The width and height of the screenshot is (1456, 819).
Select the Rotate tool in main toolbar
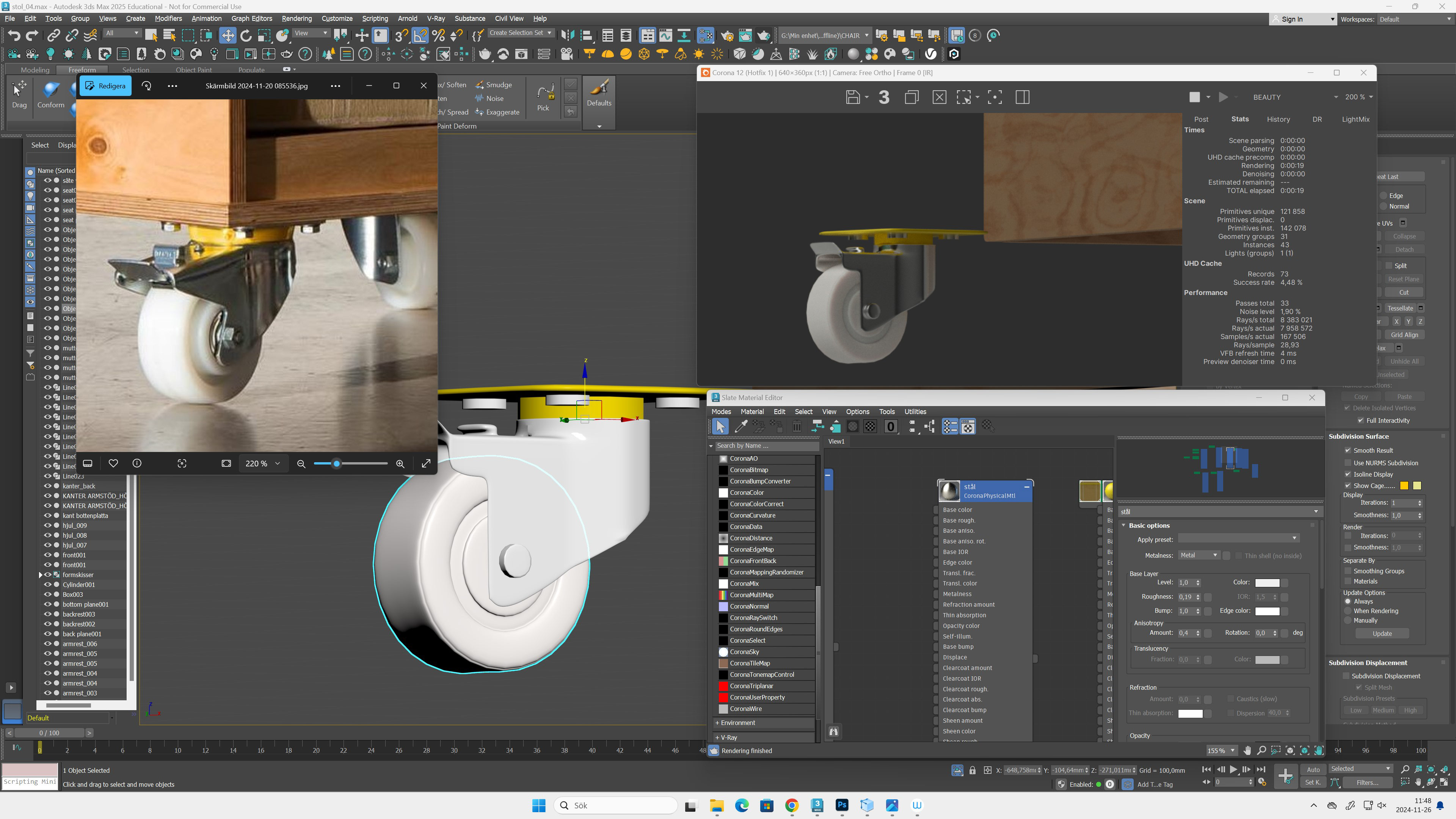coord(246,36)
